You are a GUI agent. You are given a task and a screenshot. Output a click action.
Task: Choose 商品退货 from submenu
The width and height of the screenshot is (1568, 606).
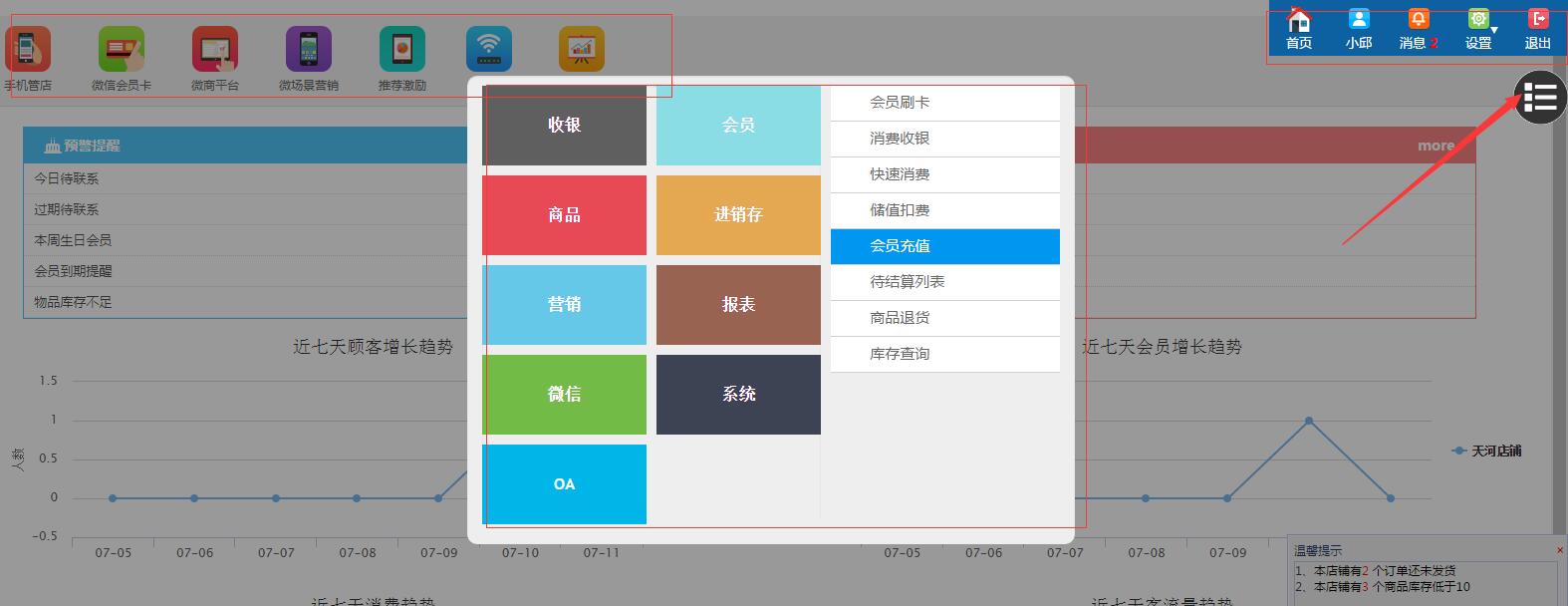click(945, 318)
